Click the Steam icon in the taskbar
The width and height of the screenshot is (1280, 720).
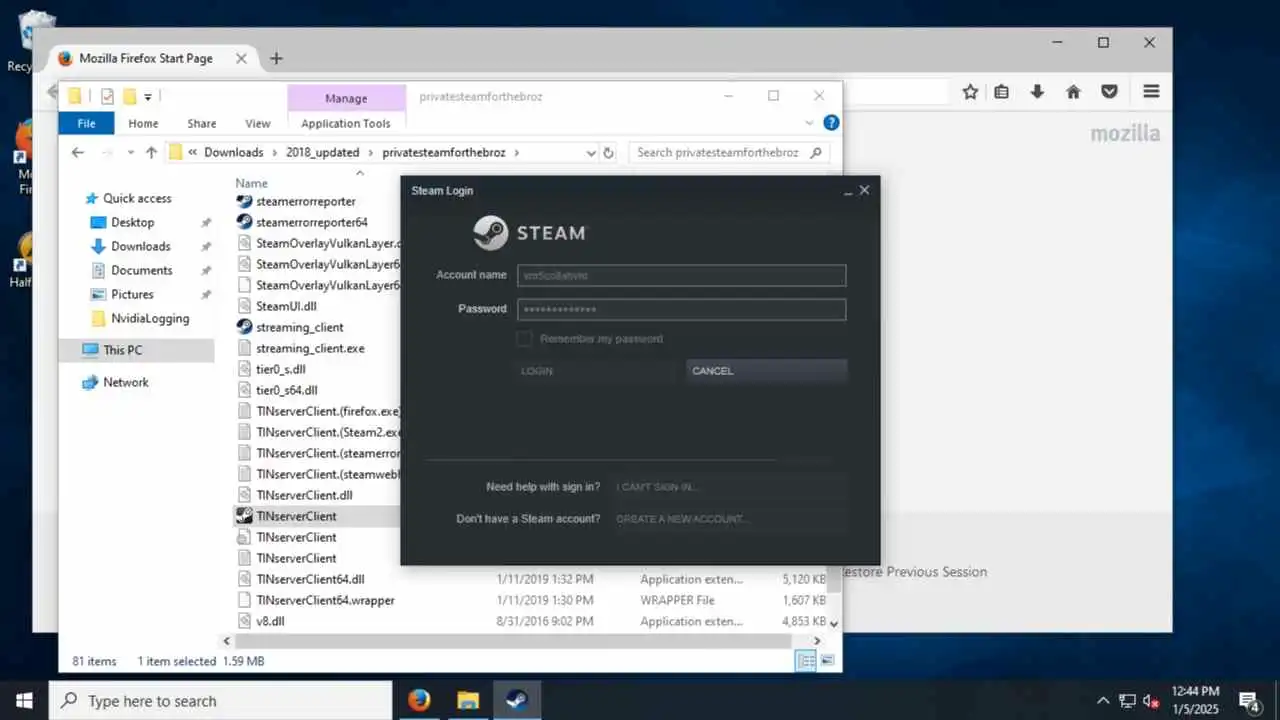tap(516, 700)
